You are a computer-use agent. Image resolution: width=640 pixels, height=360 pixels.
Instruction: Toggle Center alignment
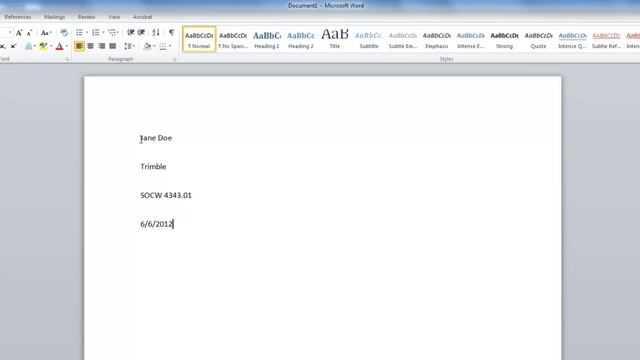[x=90, y=46]
